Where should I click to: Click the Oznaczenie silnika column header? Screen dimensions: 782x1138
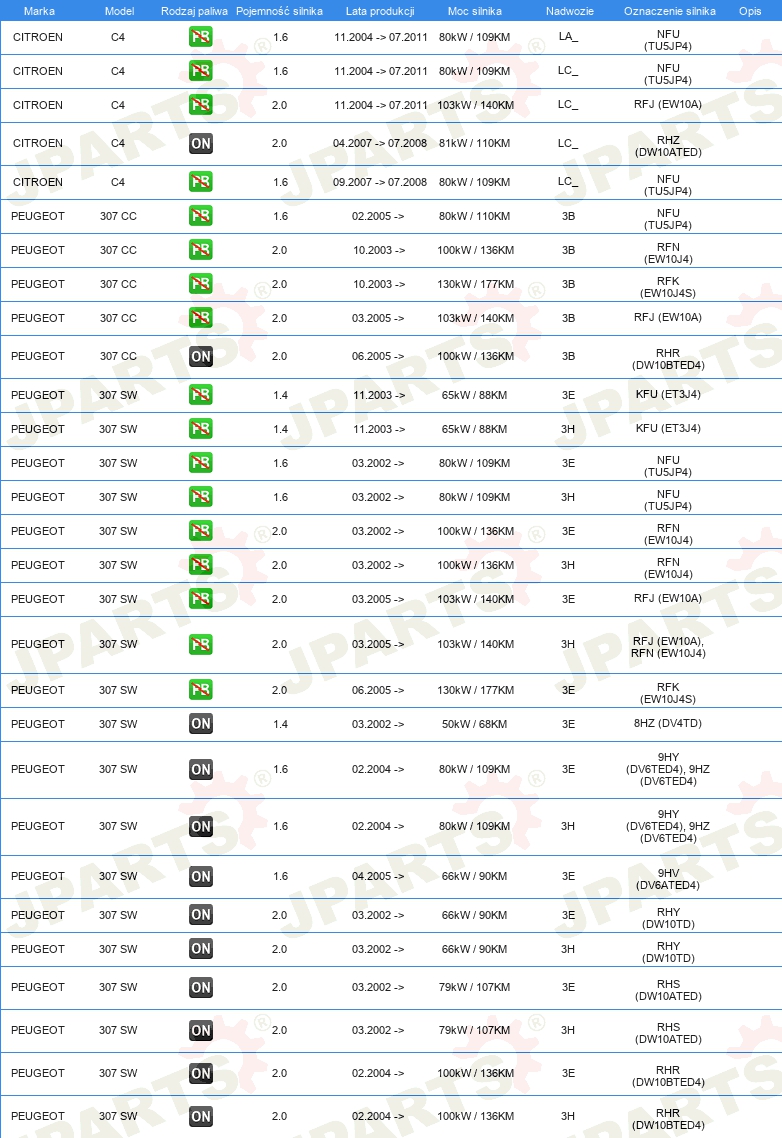[669, 11]
